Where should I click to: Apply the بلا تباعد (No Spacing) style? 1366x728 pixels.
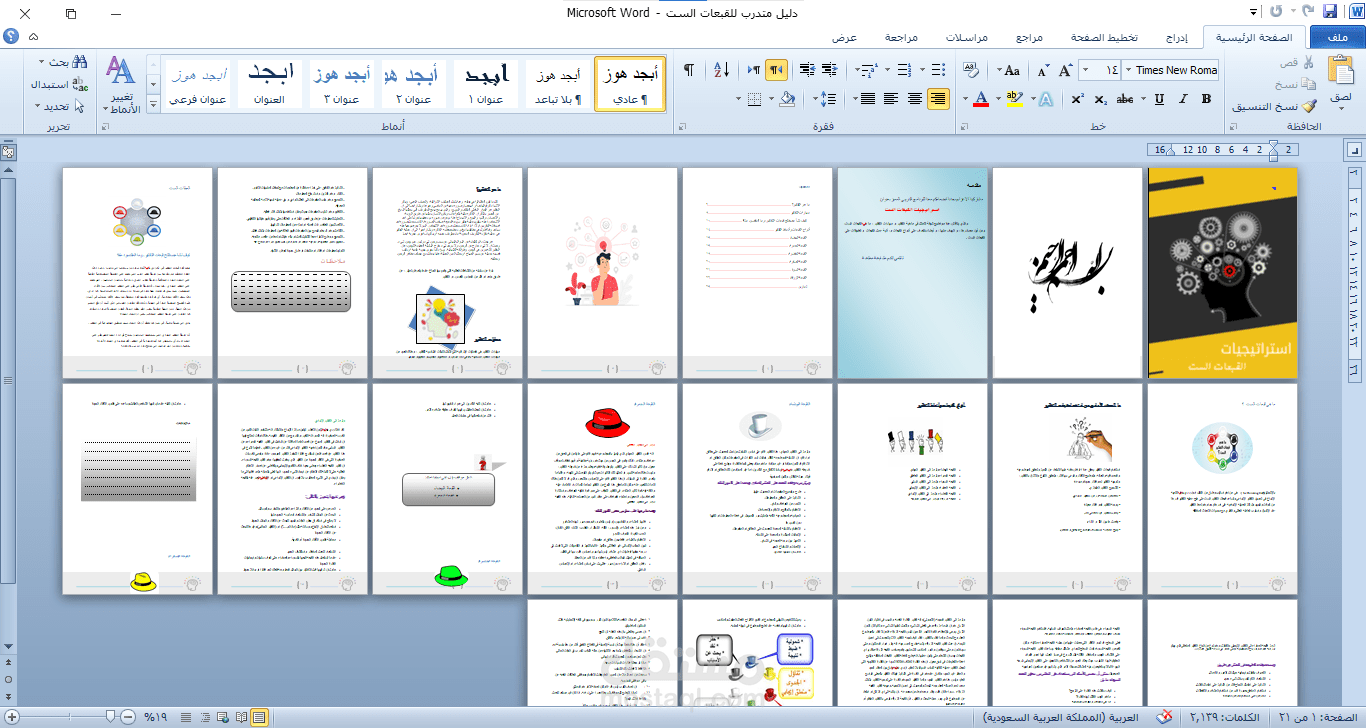tap(557, 83)
